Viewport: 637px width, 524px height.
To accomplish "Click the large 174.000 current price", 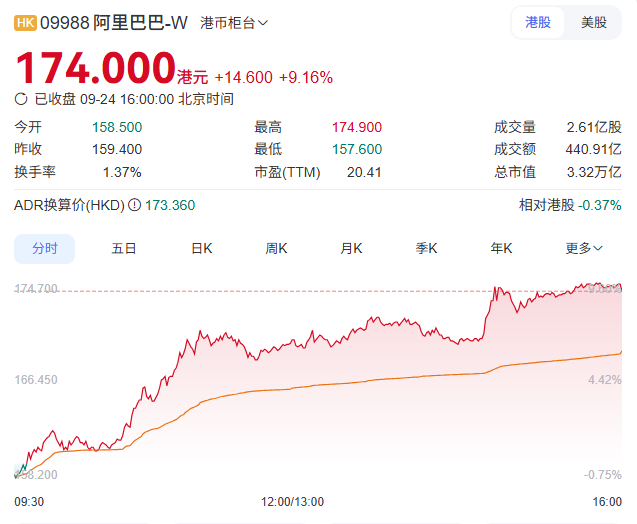I will pyautogui.click(x=94, y=68).
